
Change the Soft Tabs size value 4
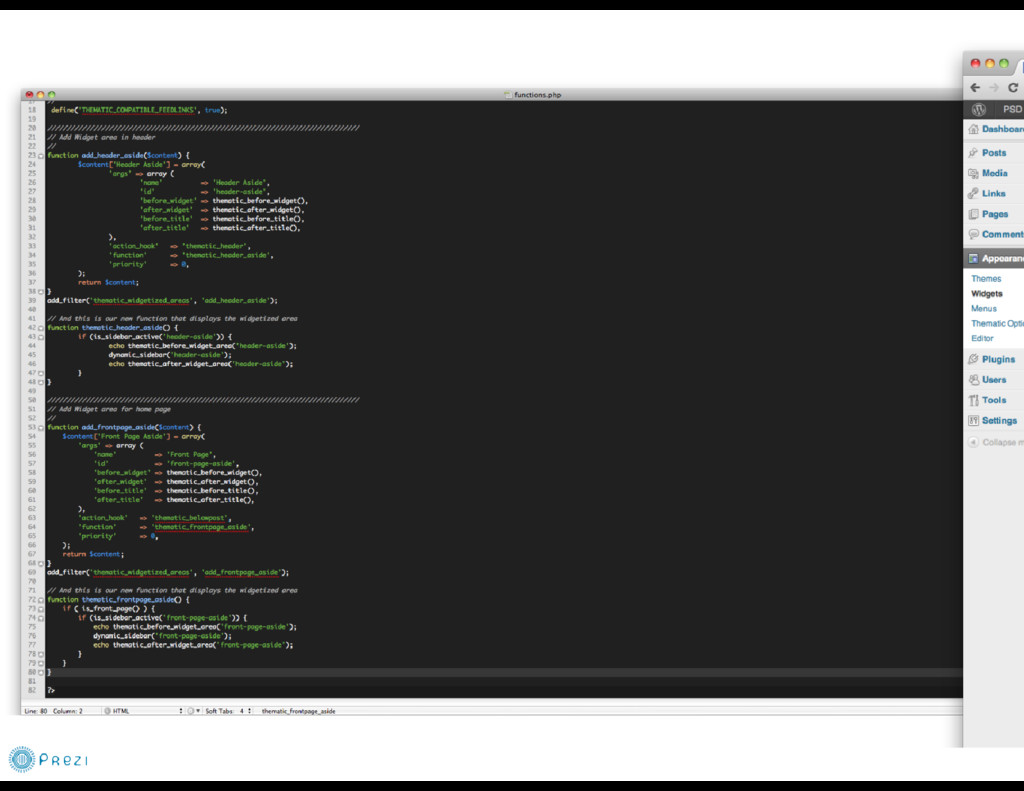pos(245,711)
